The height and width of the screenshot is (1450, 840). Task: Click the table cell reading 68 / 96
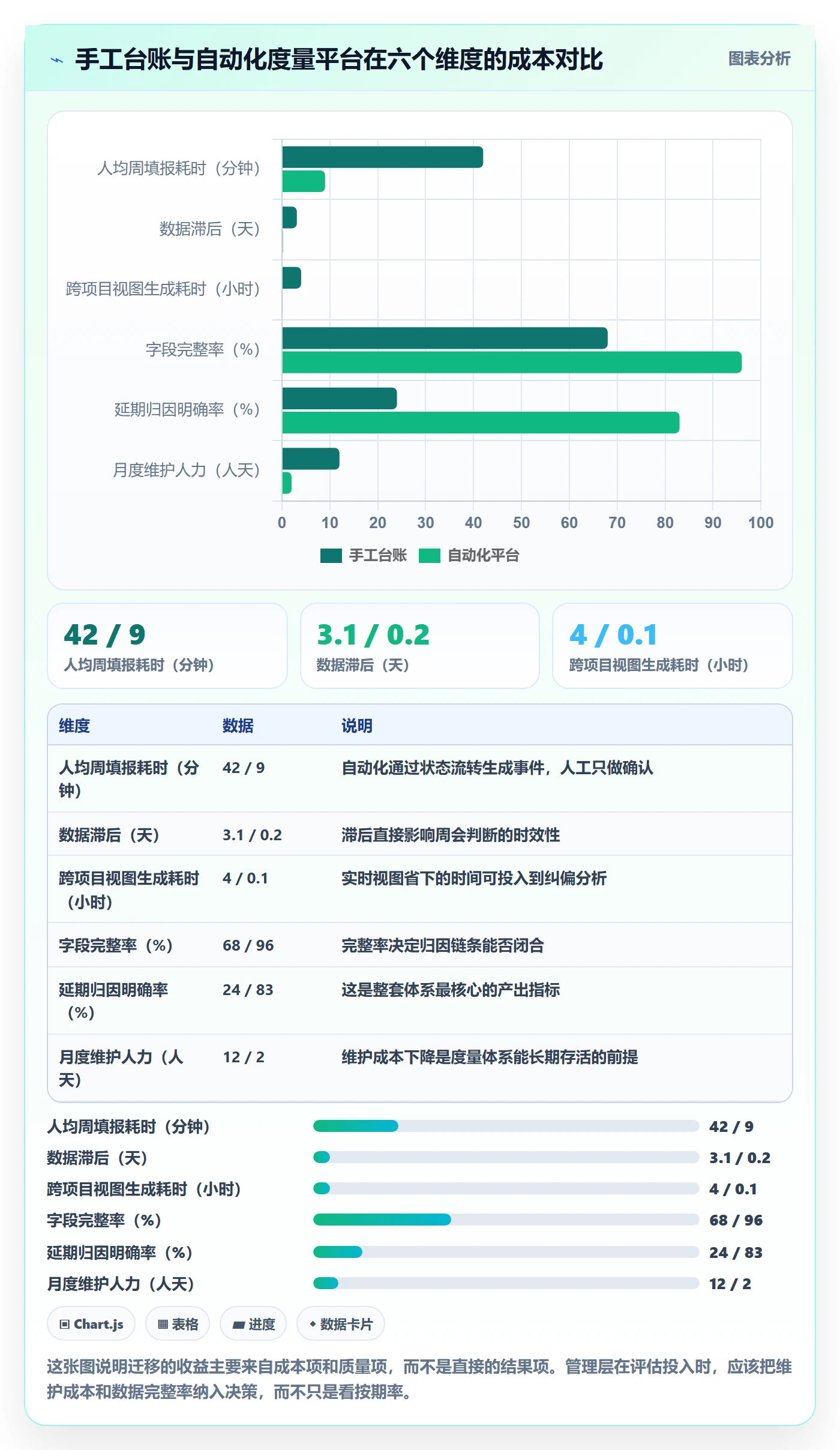coord(248,945)
